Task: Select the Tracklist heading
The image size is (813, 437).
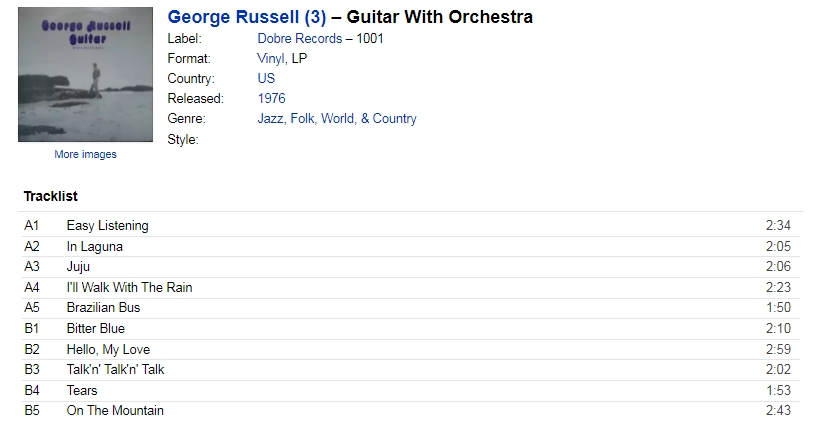Action: click(x=51, y=196)
